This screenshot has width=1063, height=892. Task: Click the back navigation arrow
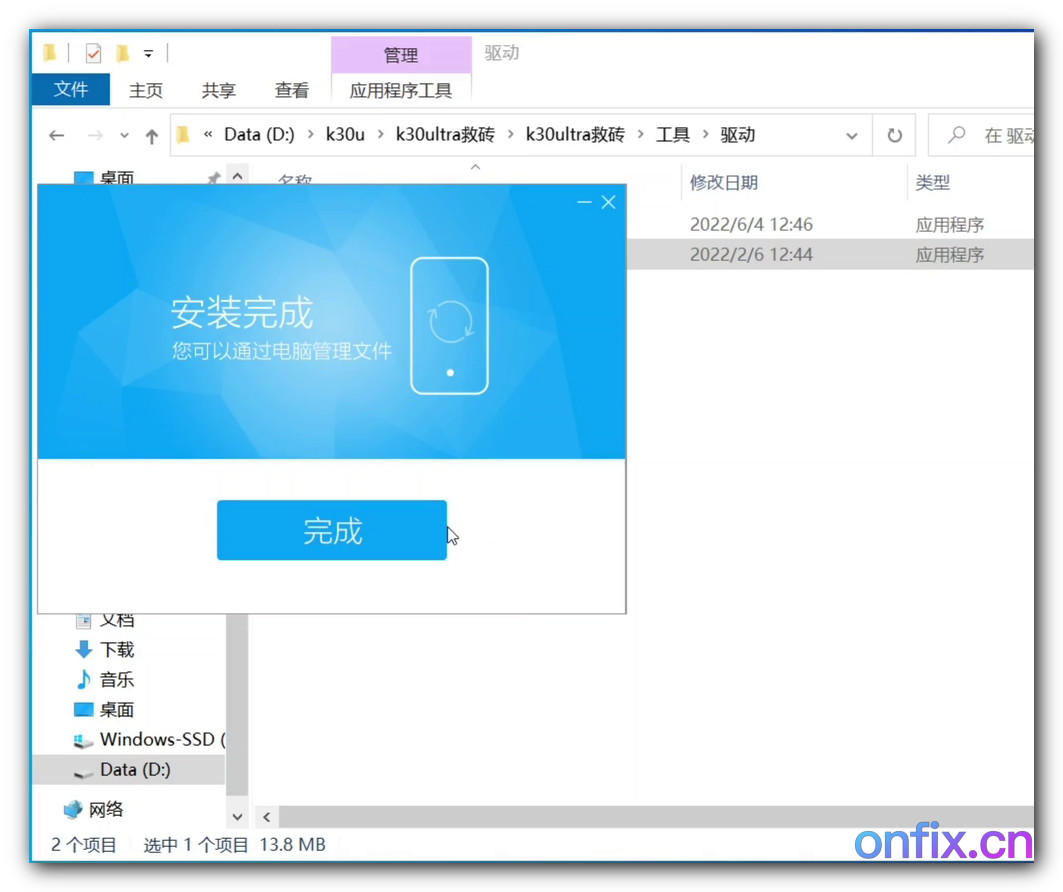click(x=57, y=135)
